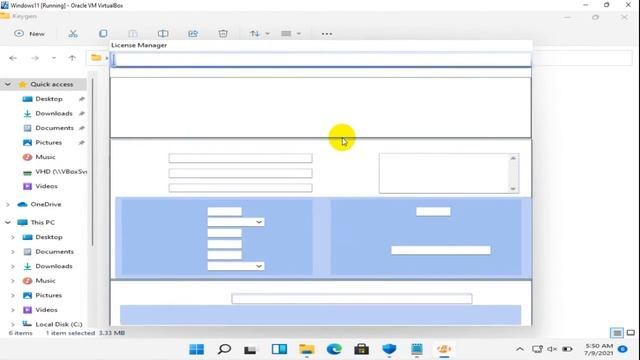Select Pictures under This PC
This screenshot has width=640, height=360.
[48, 296]
